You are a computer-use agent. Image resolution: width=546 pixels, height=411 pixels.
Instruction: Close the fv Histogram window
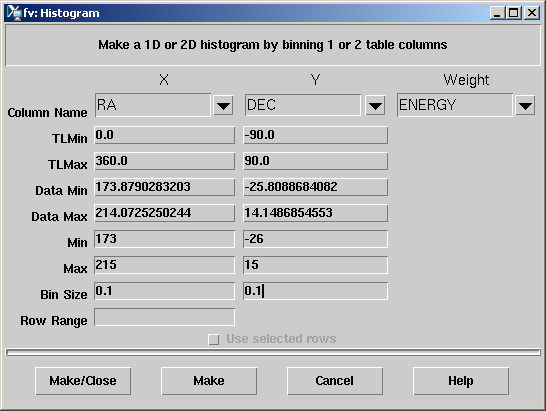point(532,13)
